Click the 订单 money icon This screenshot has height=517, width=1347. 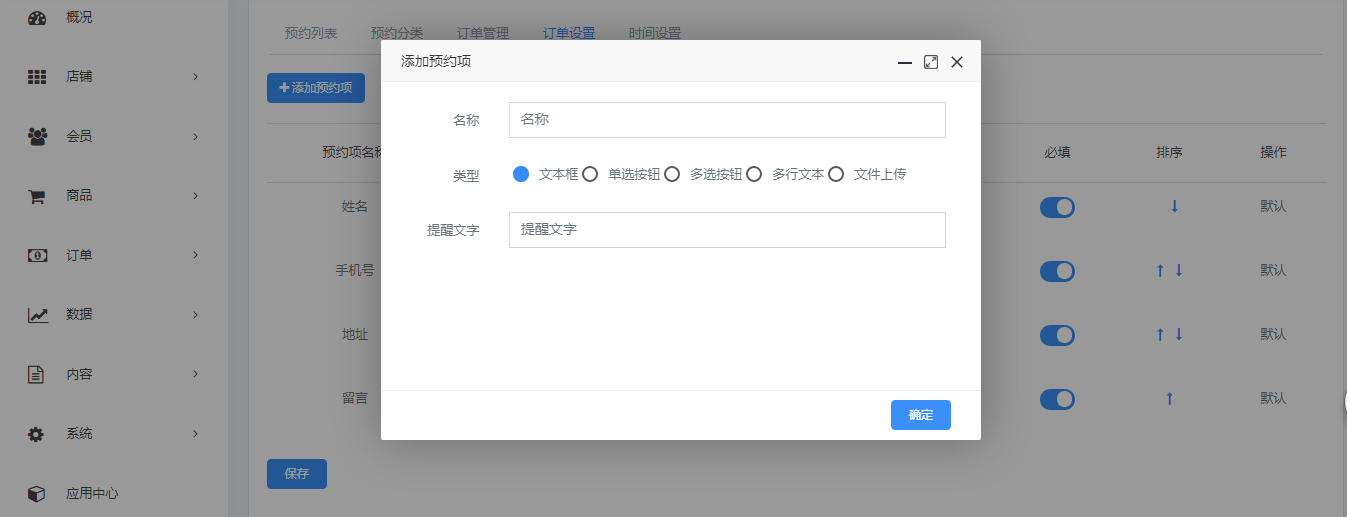click(37, 255)
